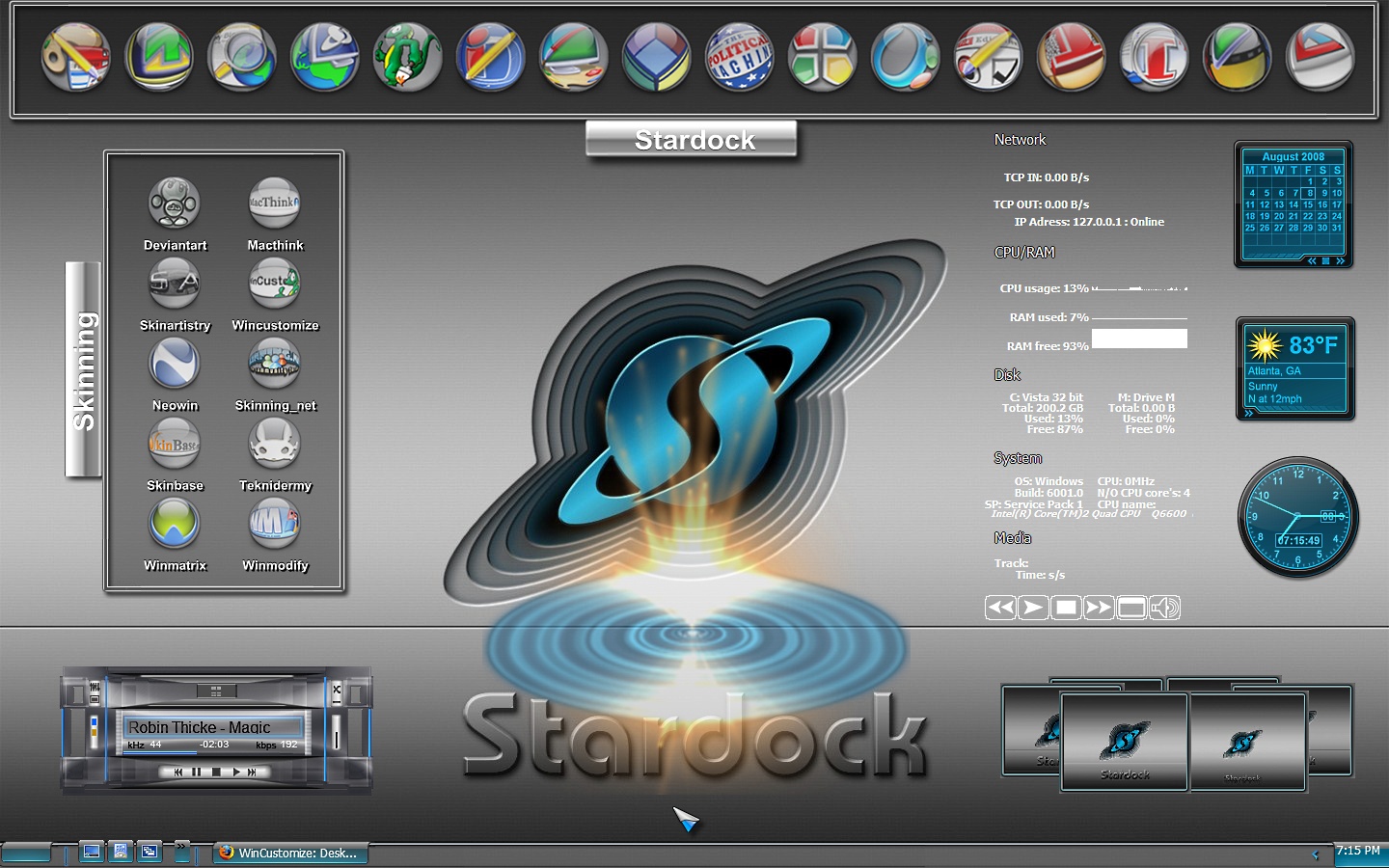Open the Skinbase shortcut
The width and height of the screenshot is (1389, 868).
click(x=175, y=454)
